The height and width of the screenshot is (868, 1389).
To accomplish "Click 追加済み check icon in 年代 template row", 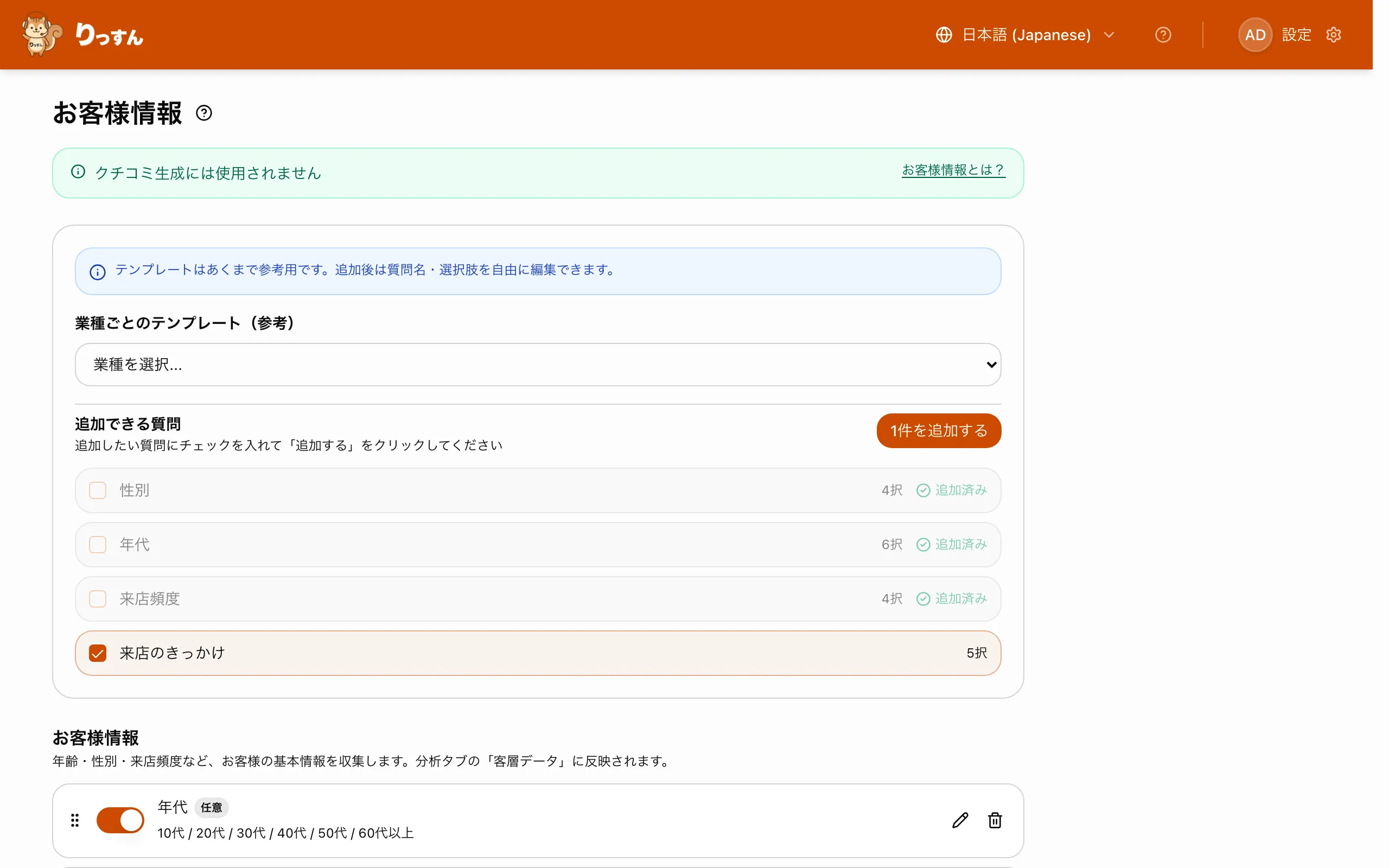I will point(923,544).
